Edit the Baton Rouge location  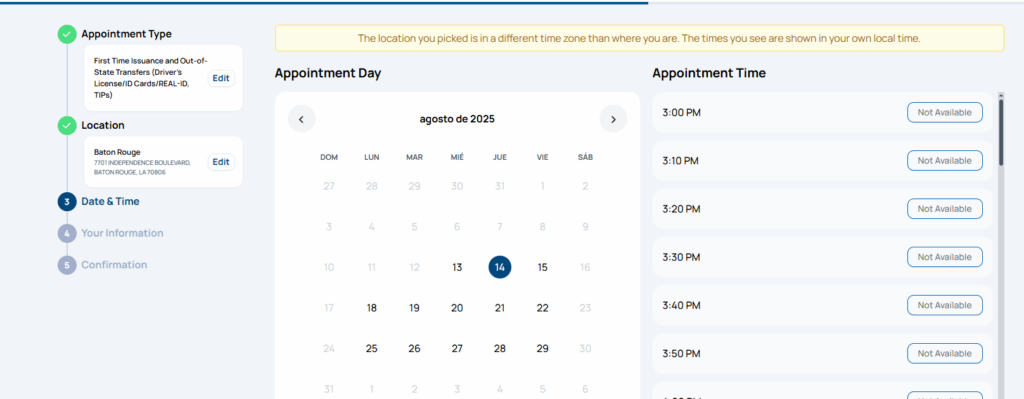221,162
